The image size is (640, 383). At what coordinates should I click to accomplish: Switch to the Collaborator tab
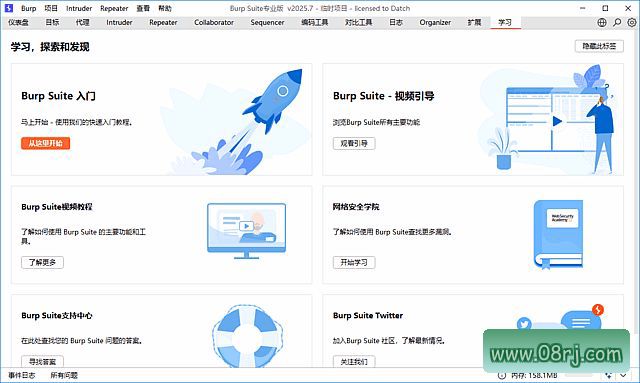pyautogui.click(x=214, y=22)
